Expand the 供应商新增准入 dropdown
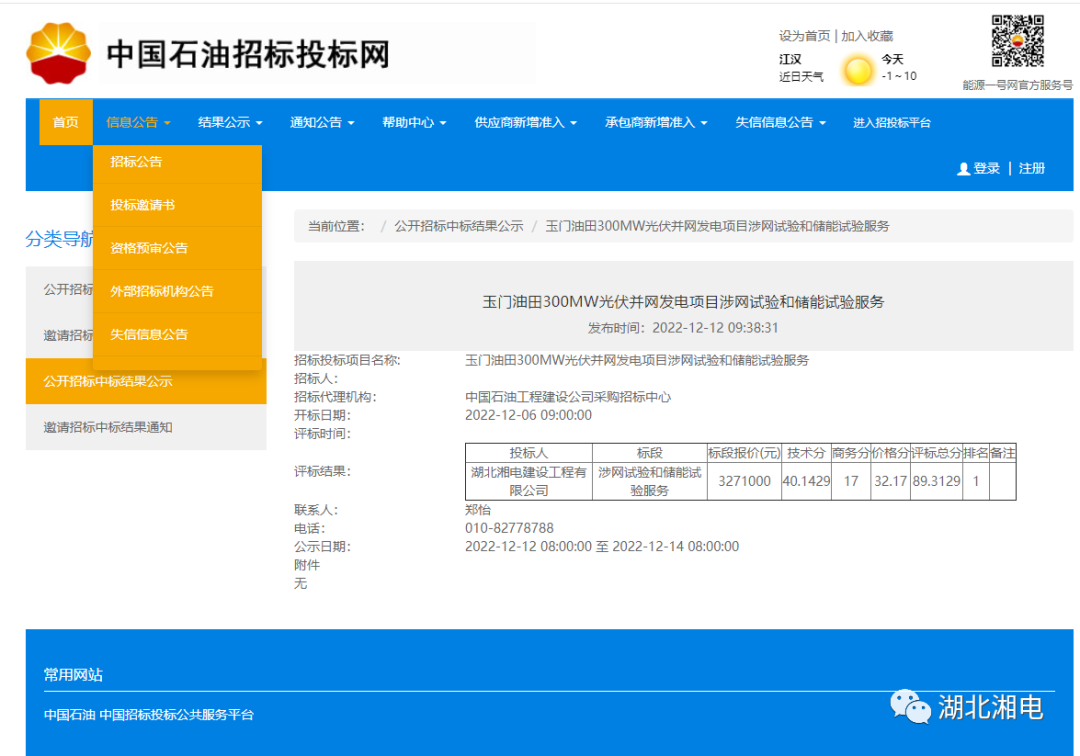1080x756 pixels. coord(520,122)
